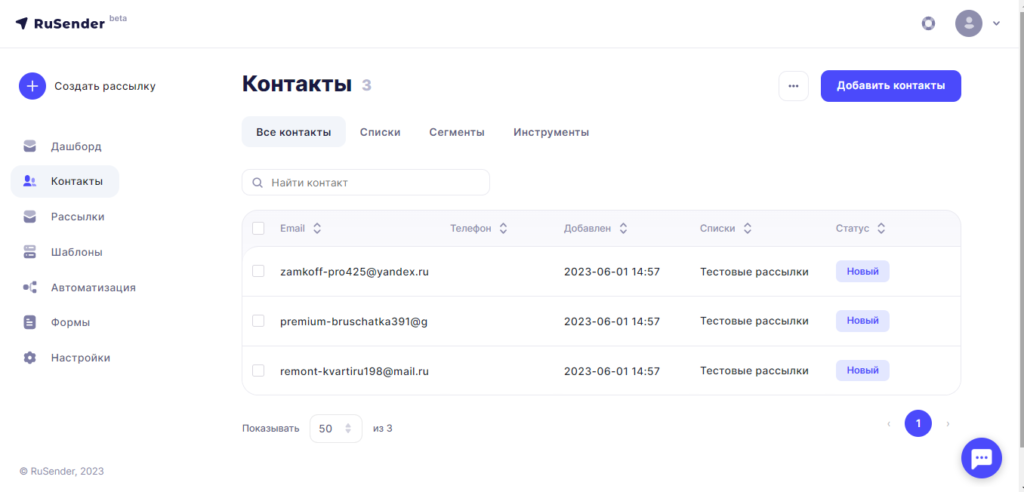Switch to Сегменты tab
Image resolution: width=1024 pixels, height=492 pixels.
[x=456, y=132]
